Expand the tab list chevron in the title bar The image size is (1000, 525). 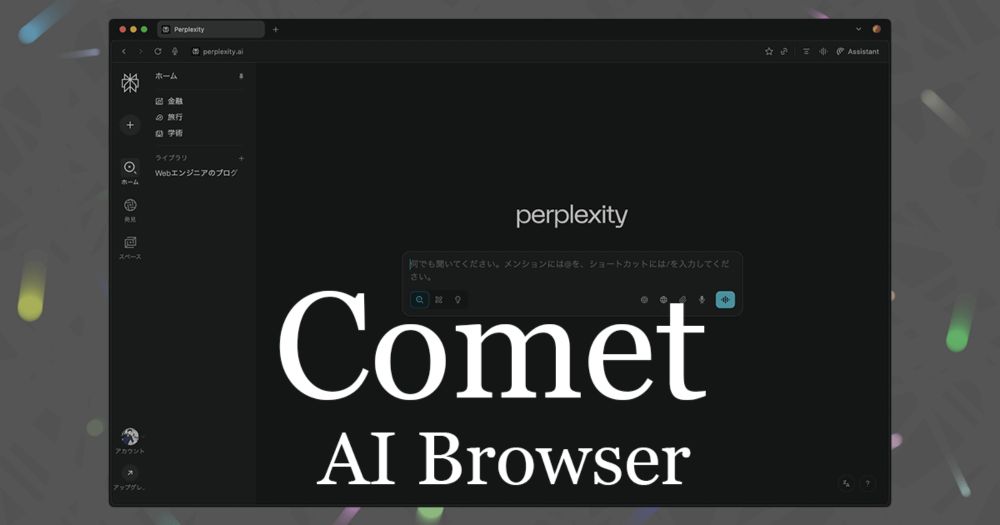pyautogui.click(x=858, y=29)
